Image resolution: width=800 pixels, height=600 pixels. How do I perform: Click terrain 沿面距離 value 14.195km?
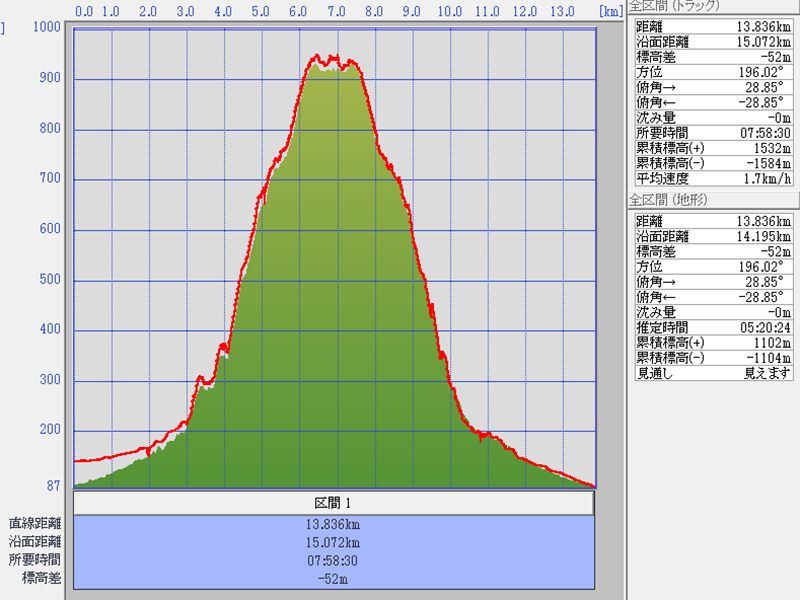762,235
